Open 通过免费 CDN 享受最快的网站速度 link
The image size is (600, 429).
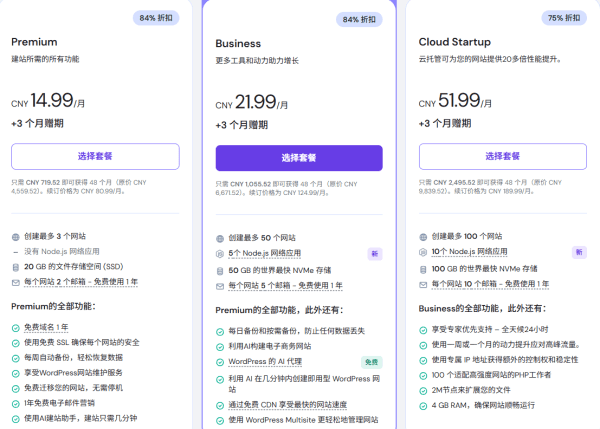(x=287, y=405)
